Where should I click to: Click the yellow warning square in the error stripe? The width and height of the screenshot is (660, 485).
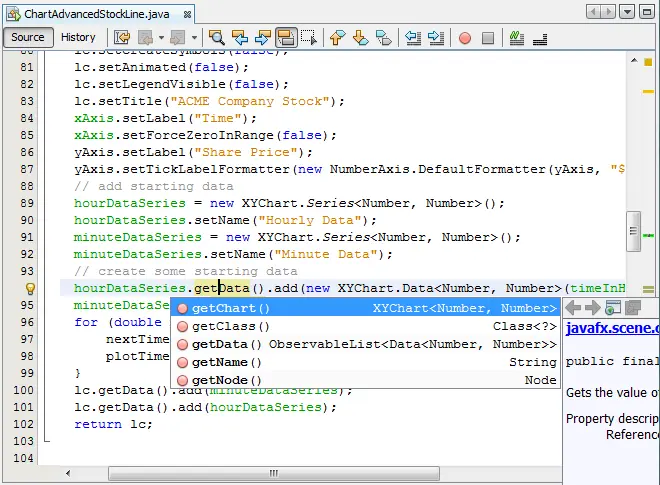[648, 62]
